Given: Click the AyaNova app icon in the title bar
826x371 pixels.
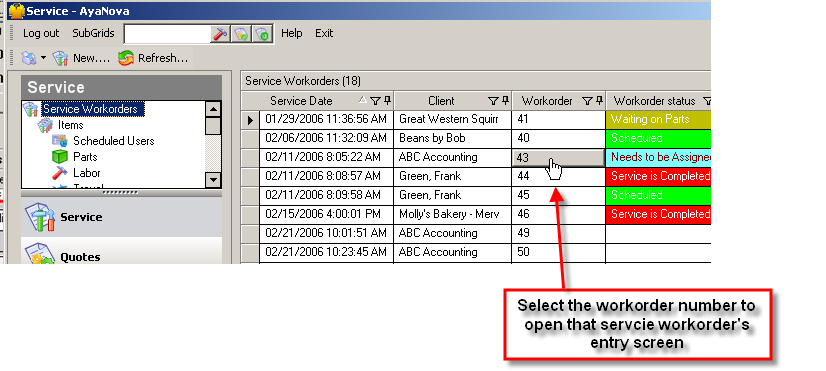Looking at the screenshot, I should (17, 11).
